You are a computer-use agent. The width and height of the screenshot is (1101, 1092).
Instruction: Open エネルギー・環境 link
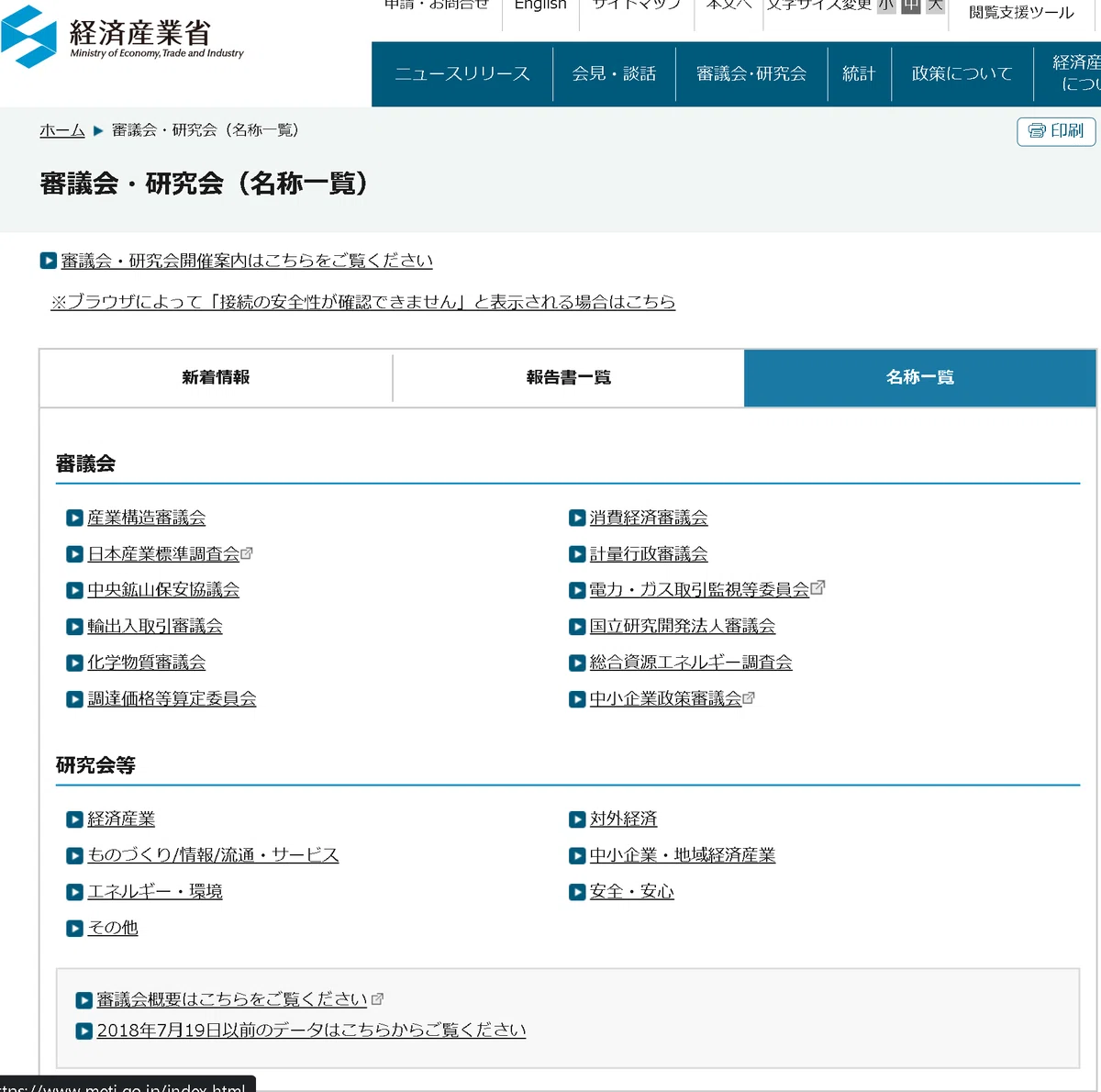click(155, 892)
